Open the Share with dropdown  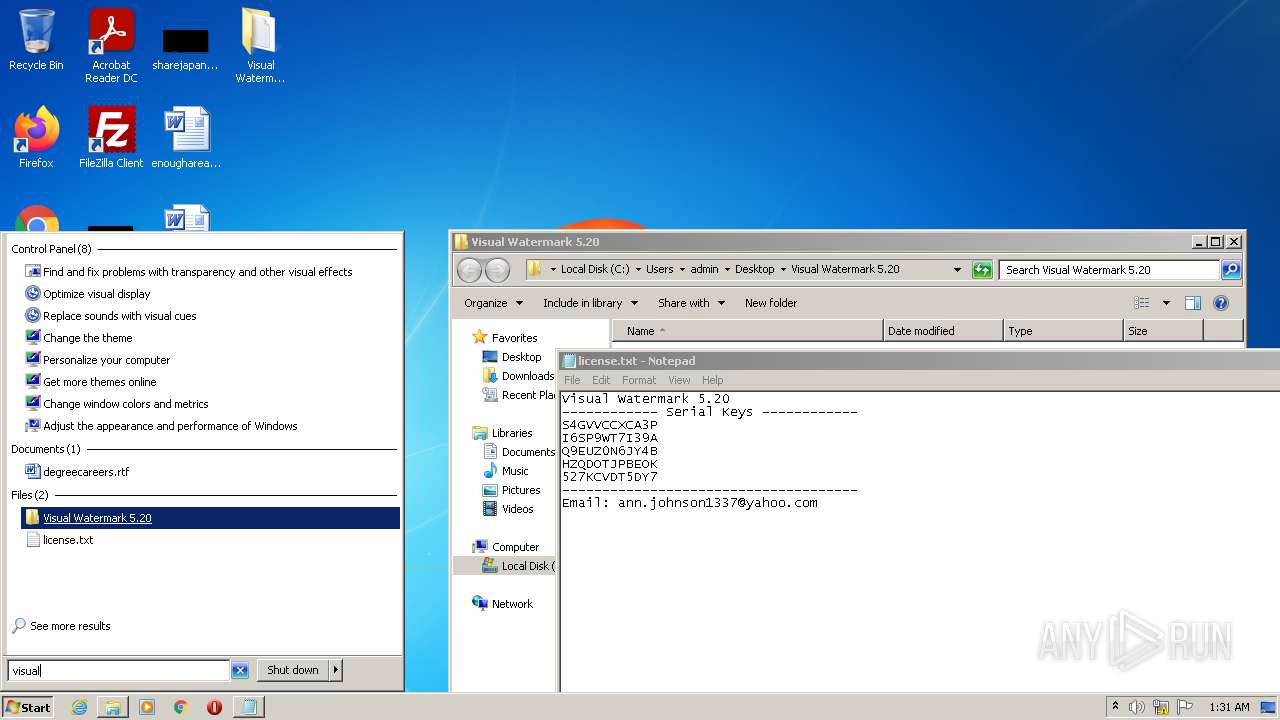click(691, 303)
